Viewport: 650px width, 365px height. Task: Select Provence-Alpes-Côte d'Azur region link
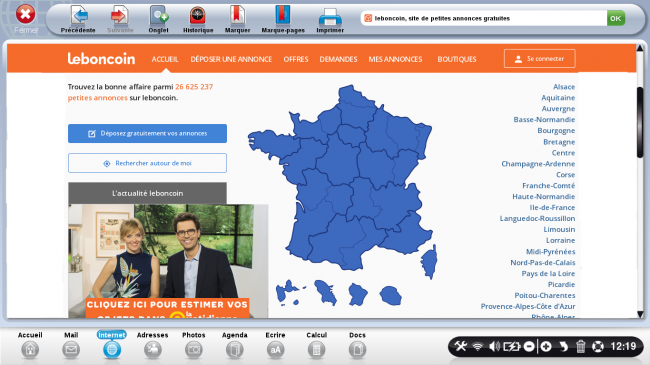point(528,307)
